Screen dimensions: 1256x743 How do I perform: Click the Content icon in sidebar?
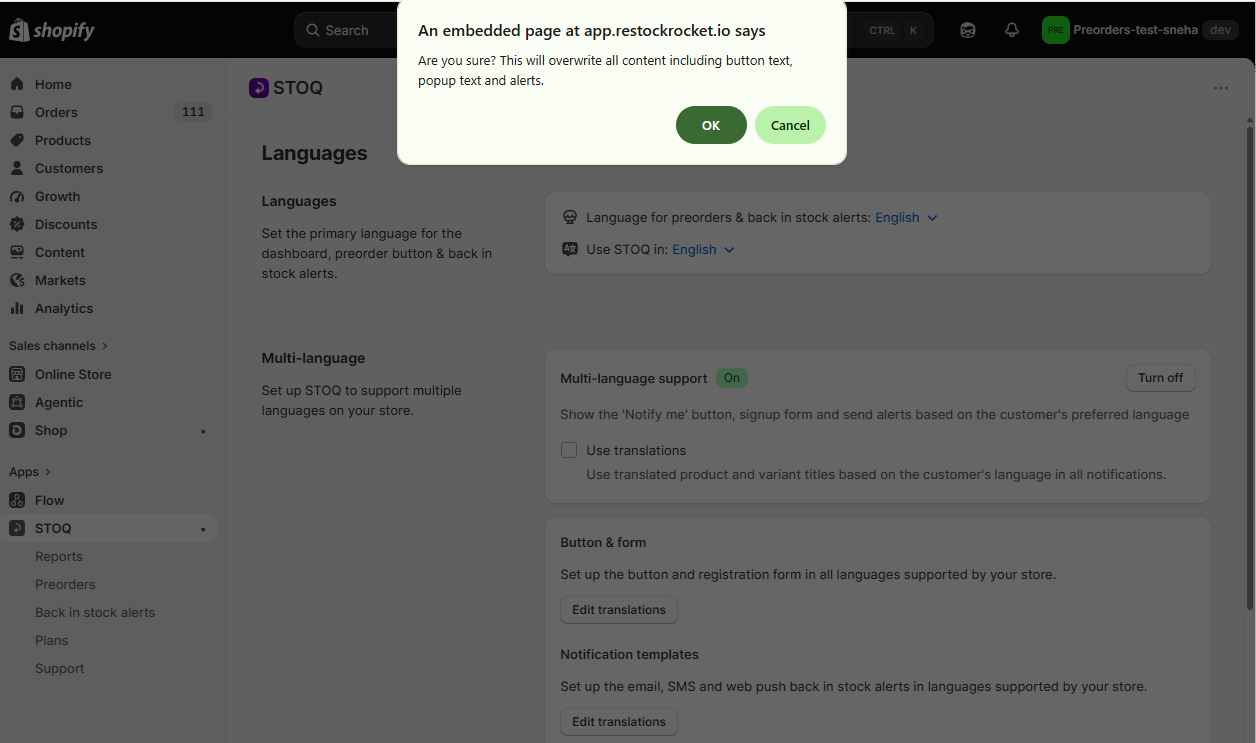(17, 252)
